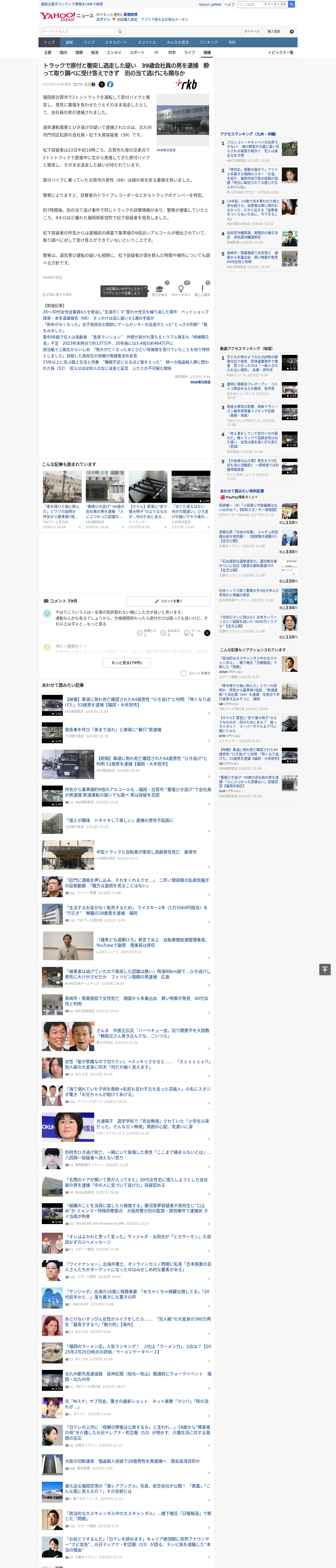This screenshot has width=336, height=1568.
Task: Dismiss the 「車を降りた後に飲んだ」 card
Action: 79,527
